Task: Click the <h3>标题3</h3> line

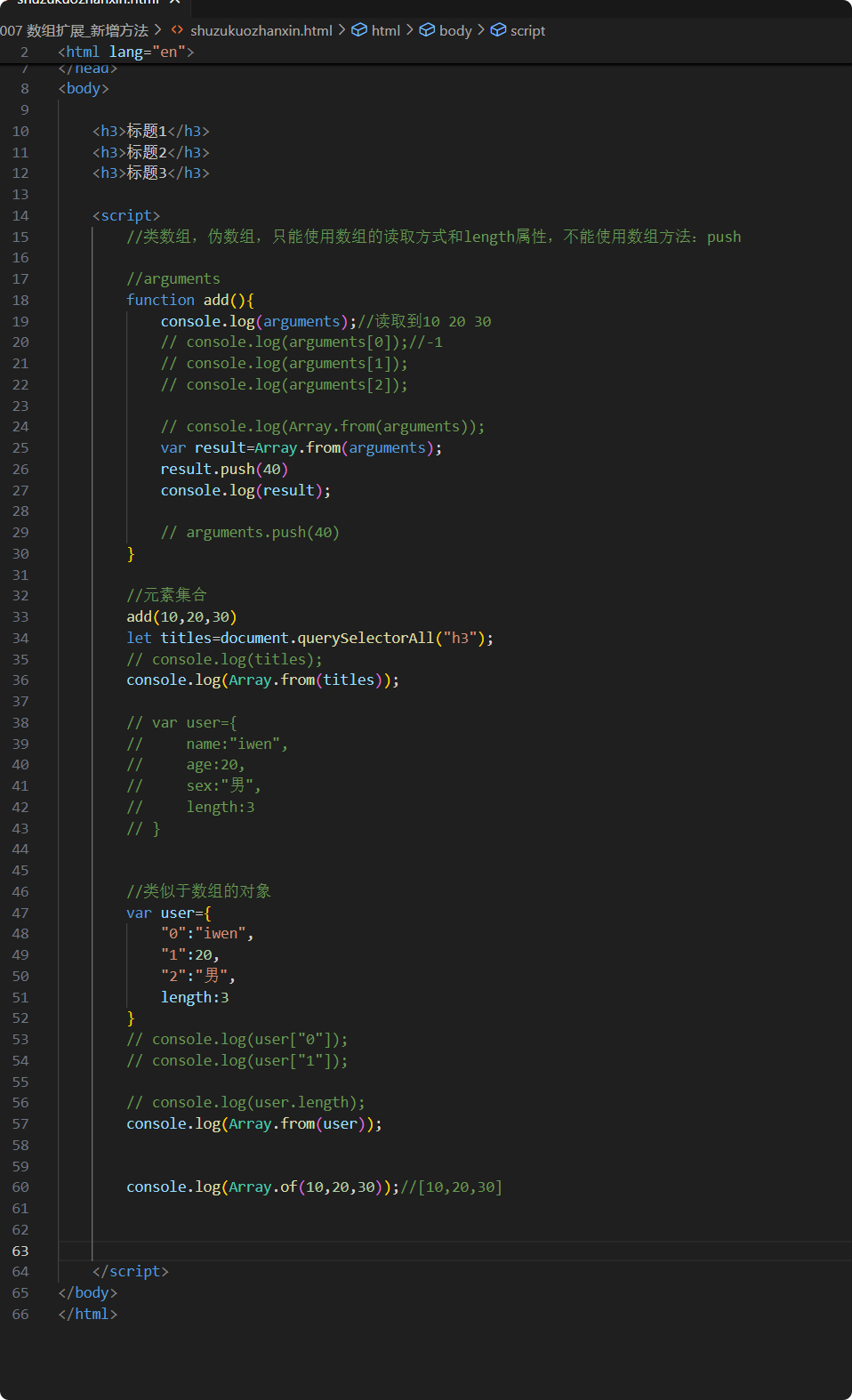Action: pos(151,173)
